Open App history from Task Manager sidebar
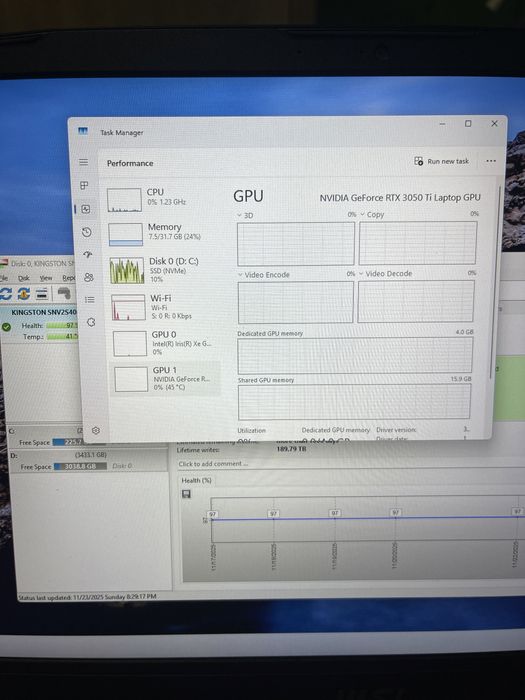Viewport: 525px width, 700px height. click(x=87, y=232)
